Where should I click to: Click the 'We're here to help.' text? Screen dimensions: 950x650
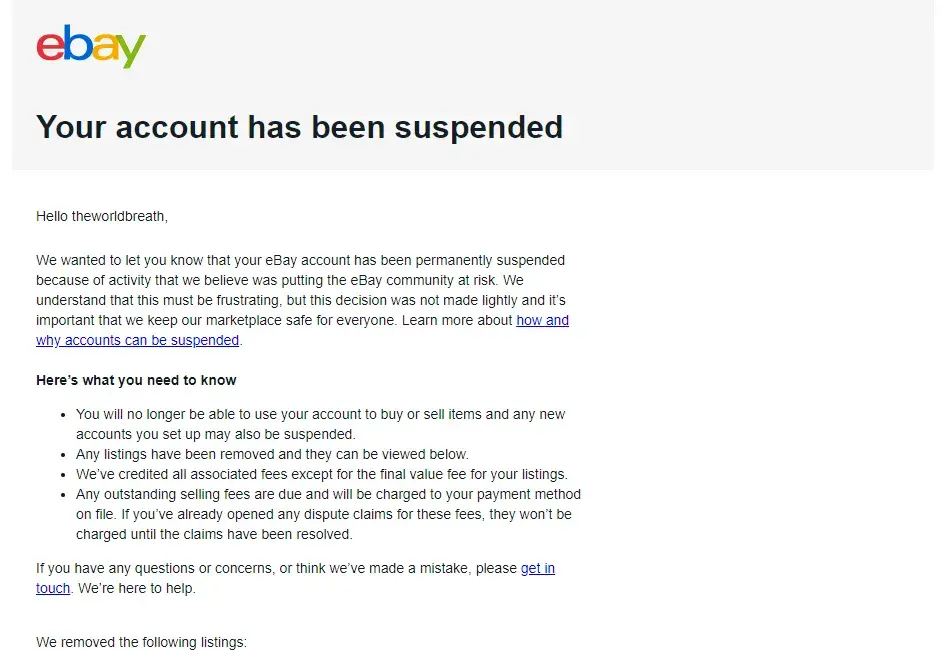[x=136, y=588]
